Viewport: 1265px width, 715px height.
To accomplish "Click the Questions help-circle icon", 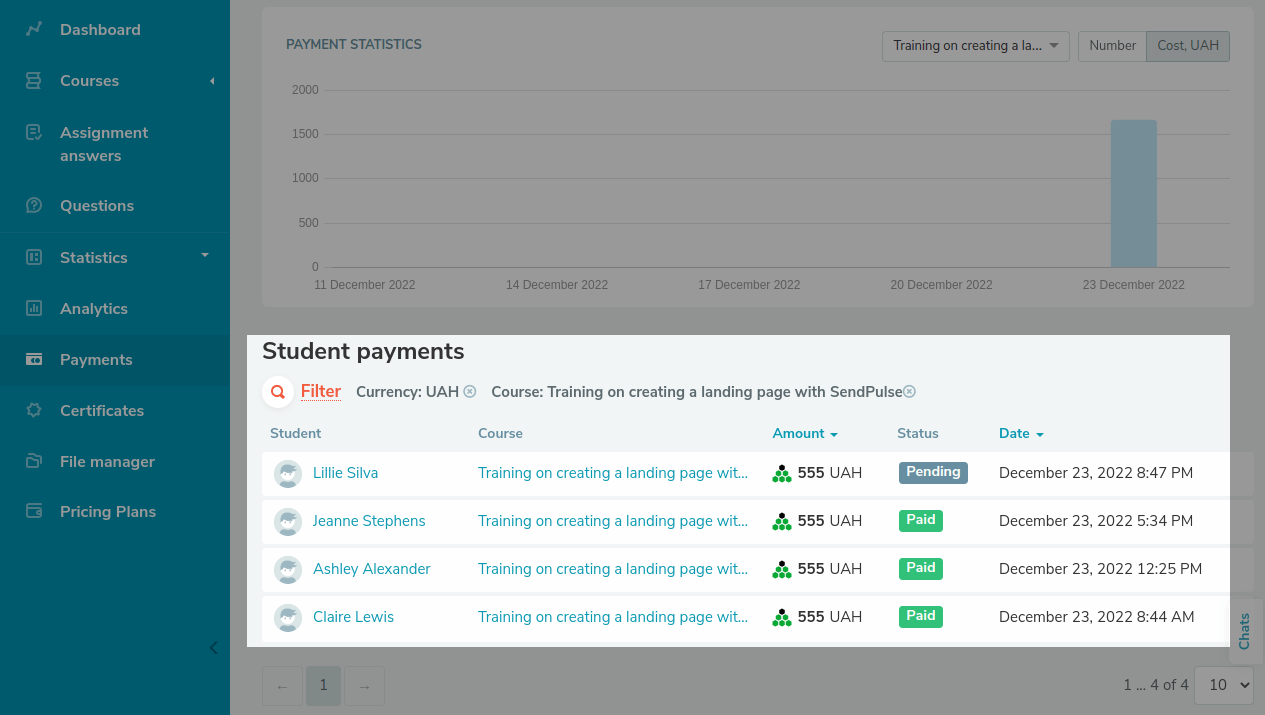I will pyautogui.click(x=34, y=205).
